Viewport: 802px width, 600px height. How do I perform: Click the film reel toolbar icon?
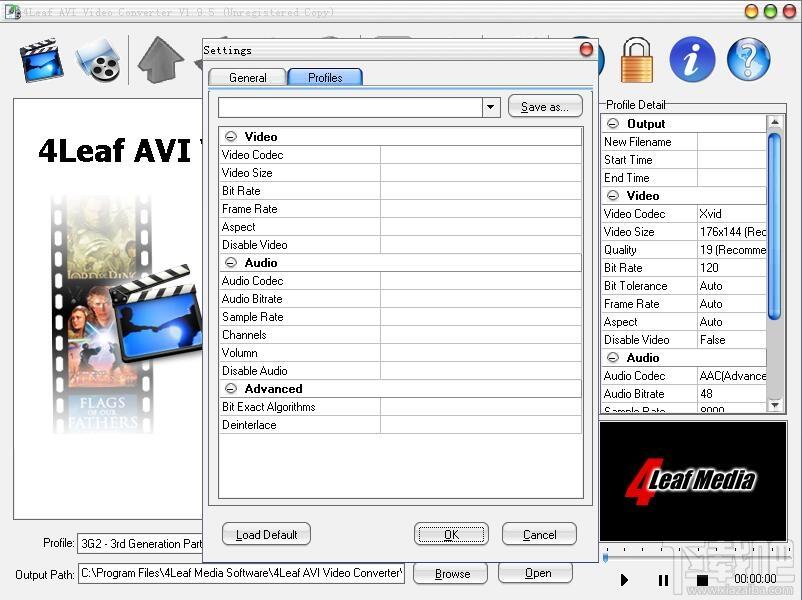(98, 60)
